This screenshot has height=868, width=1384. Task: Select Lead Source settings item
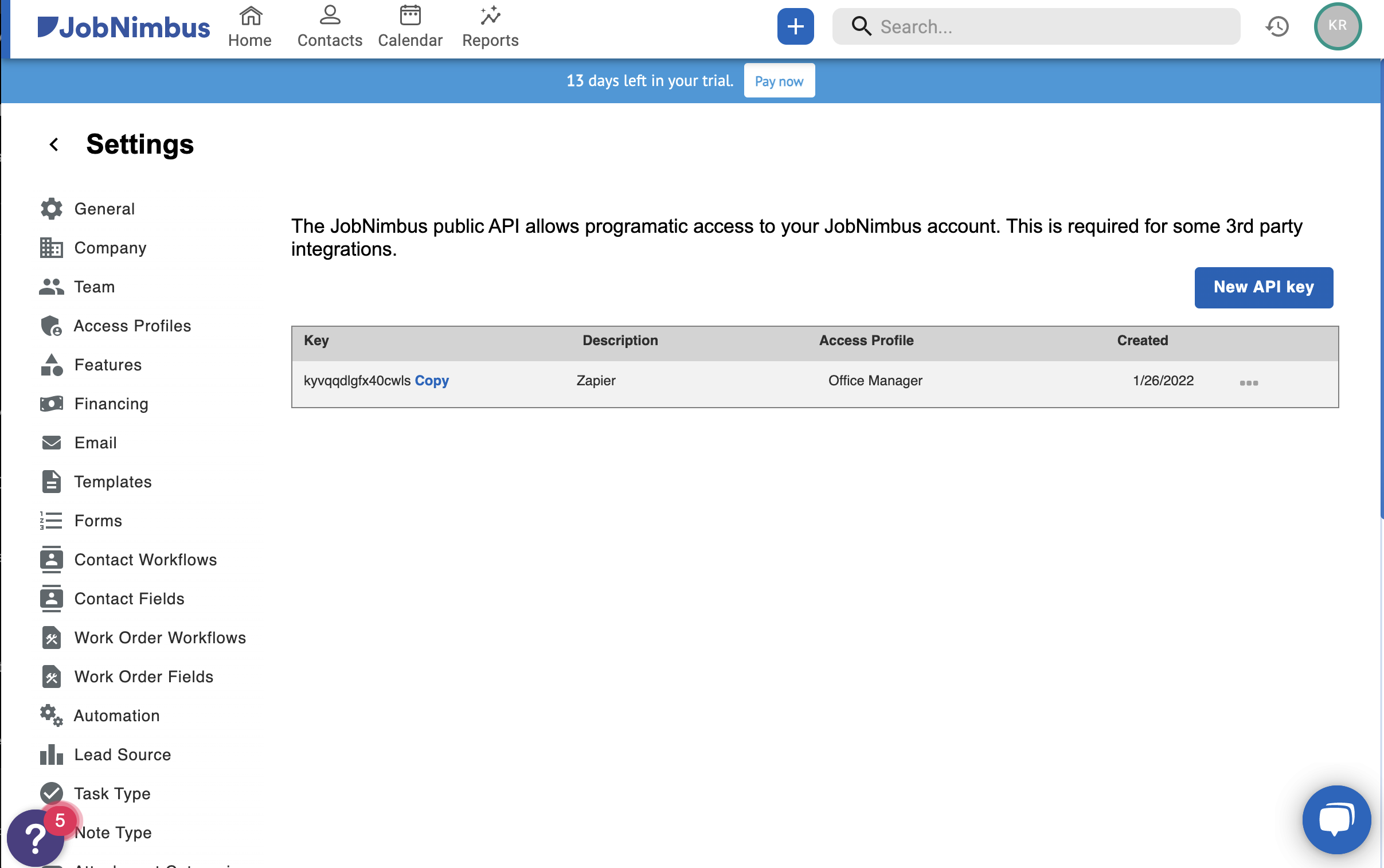pyautogui.click(x=122, y=754)
